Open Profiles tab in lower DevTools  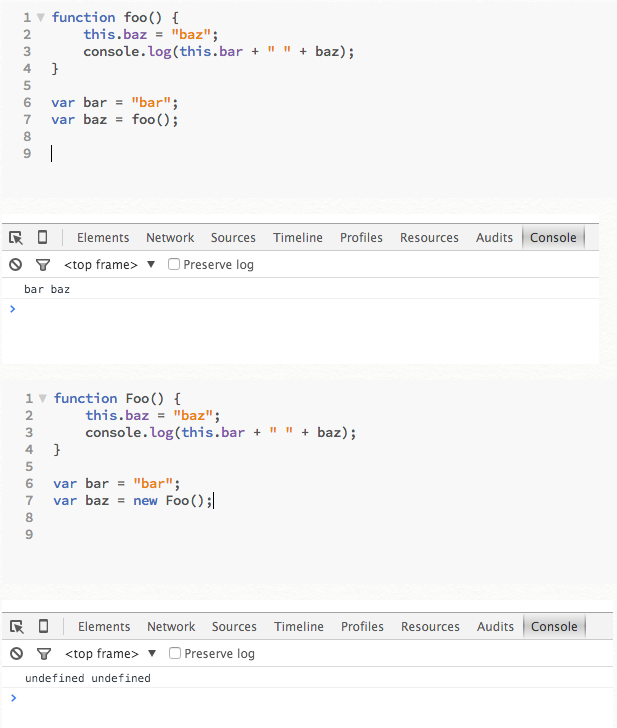click(x=362, y=627)
